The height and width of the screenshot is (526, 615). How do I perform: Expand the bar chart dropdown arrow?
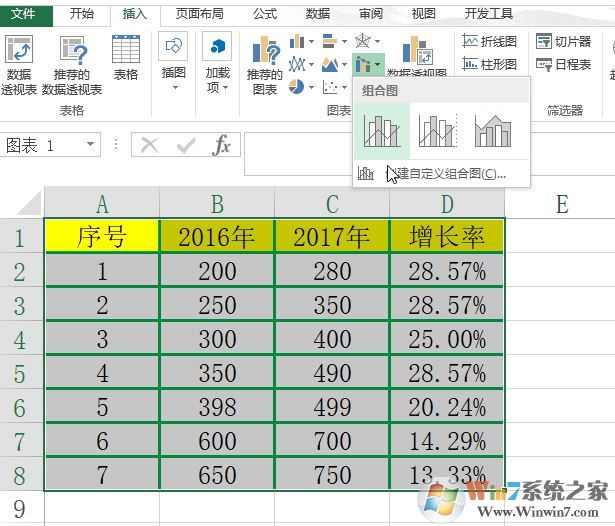[344, 41]
